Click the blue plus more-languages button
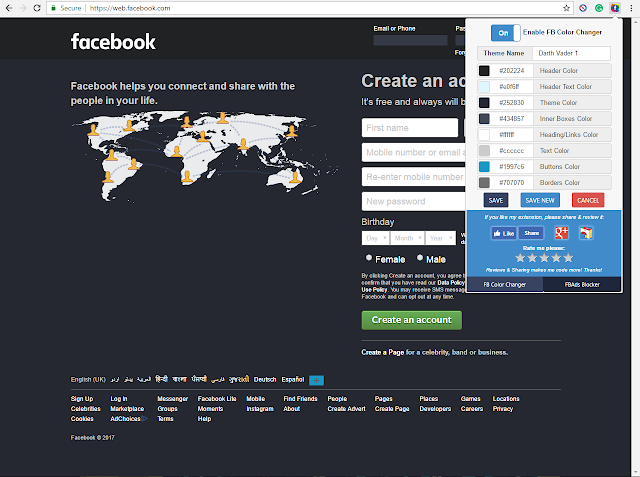Image resolution: width=640 pixels, height=477 pixels. pyautogui.click(x=316, y=380)
